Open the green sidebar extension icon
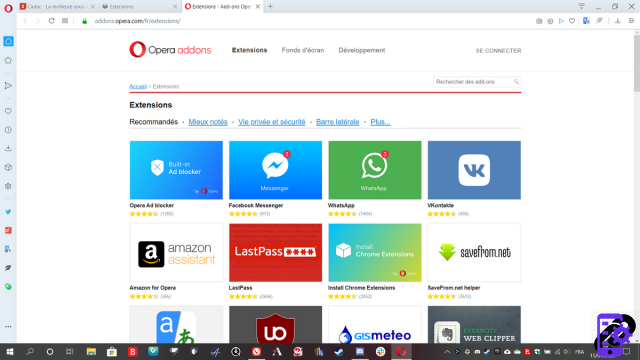640x360 pixels. 8,287
